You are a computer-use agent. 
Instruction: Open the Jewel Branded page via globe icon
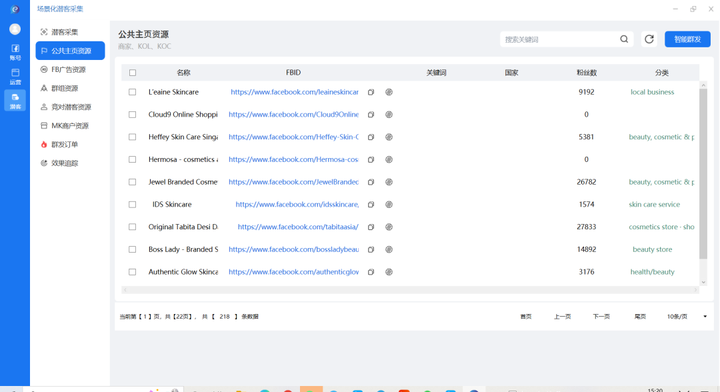[x=389, y=182]
